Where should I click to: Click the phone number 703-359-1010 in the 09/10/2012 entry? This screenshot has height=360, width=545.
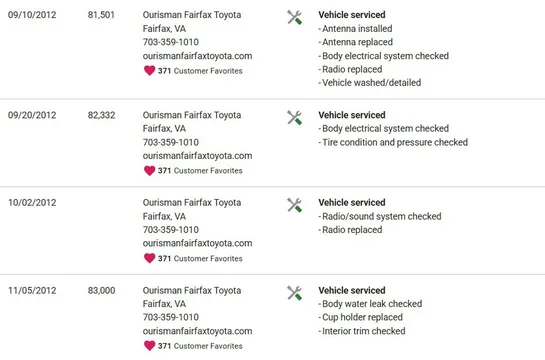171,42
